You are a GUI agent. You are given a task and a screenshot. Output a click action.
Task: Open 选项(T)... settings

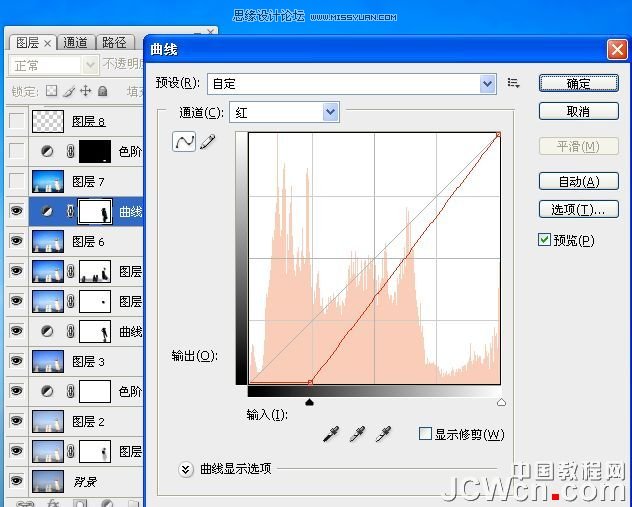[x=578, y=209]
